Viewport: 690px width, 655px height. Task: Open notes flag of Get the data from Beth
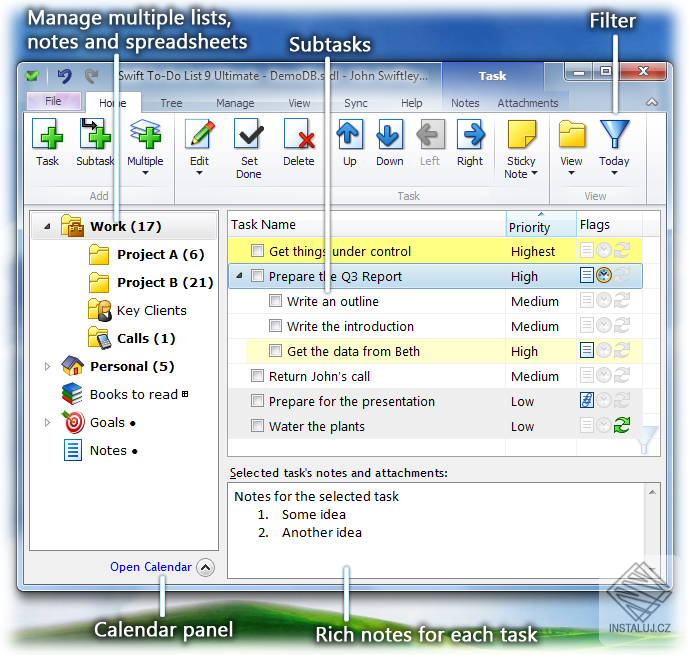click(x=587, y=350)
